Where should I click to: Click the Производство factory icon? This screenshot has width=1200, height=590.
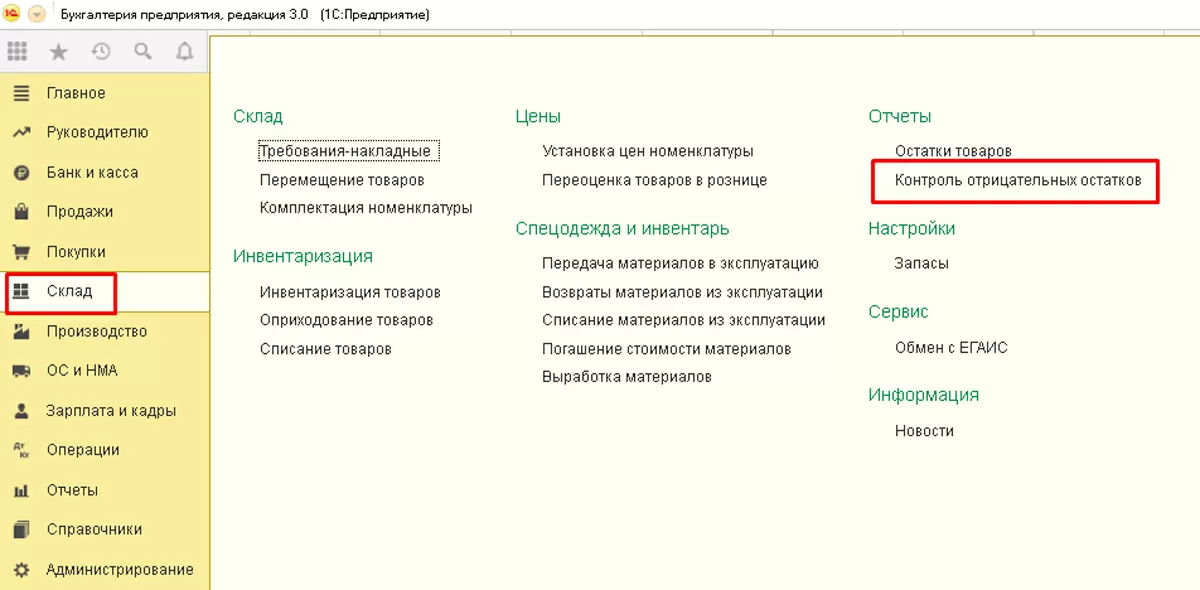(x=21, y=331)
